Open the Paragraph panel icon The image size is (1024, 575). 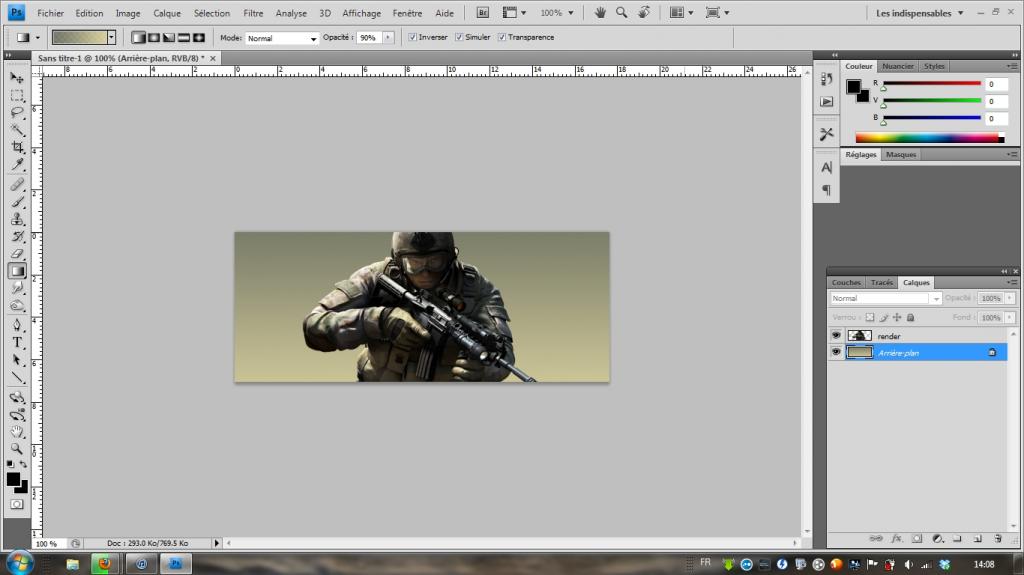(x=826, y=190)
